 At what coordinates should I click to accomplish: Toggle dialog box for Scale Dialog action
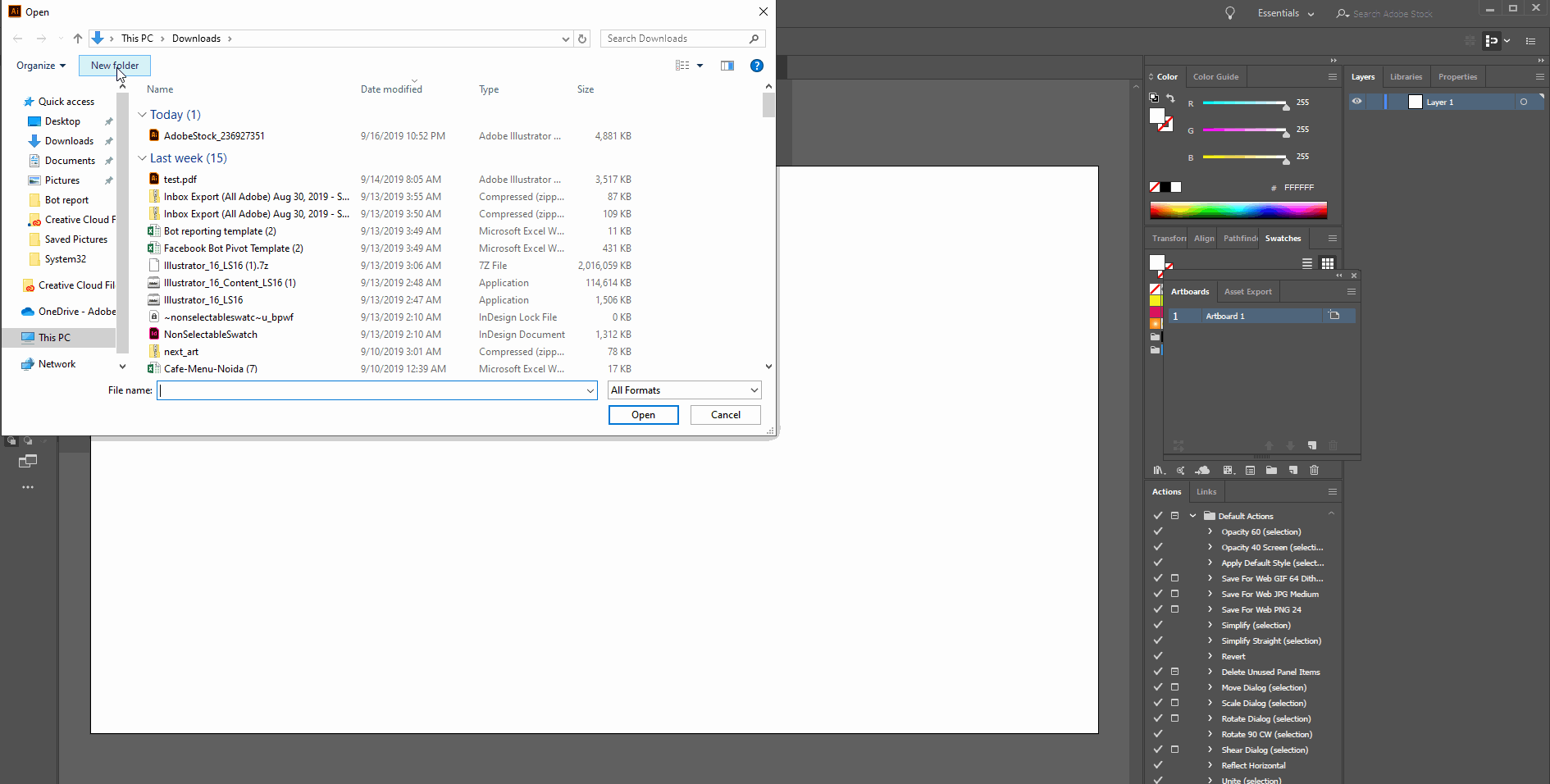click(1174, 703)
